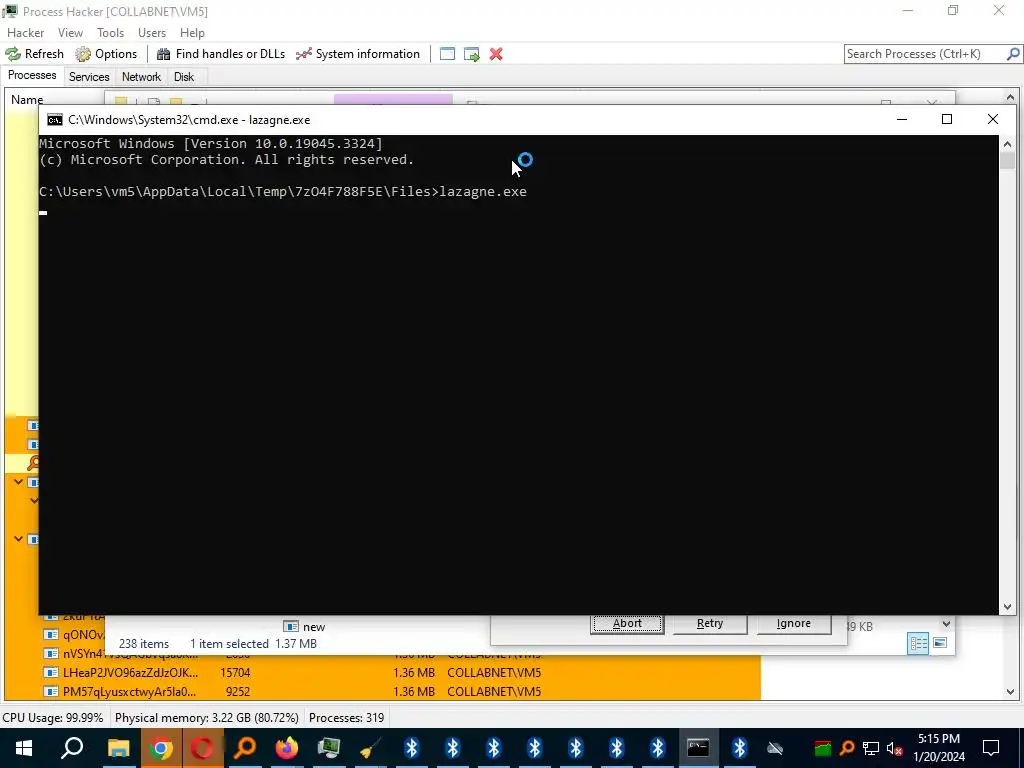Screen dimensions: 1024x768
Task: Click the muted volume tray icon
Action: [x=894, y=748]
